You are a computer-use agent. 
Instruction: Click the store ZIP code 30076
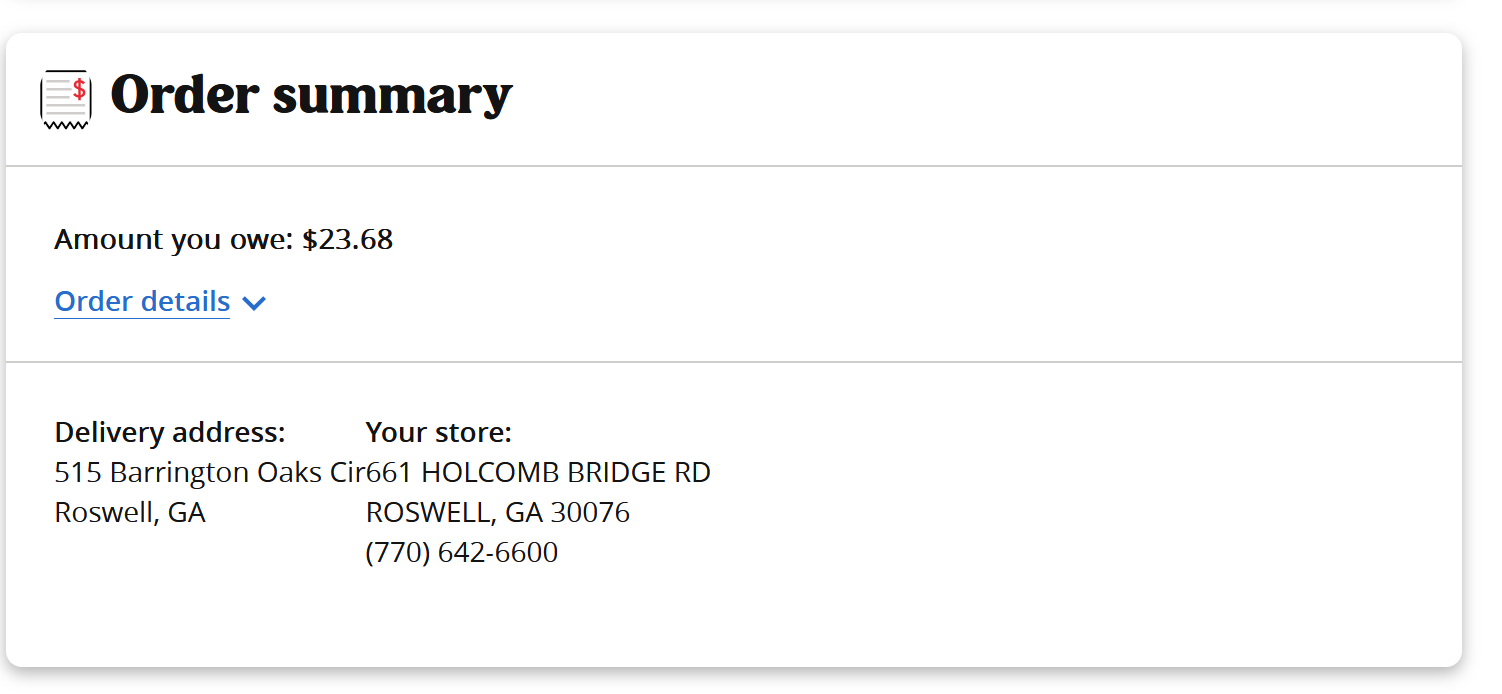590,512
